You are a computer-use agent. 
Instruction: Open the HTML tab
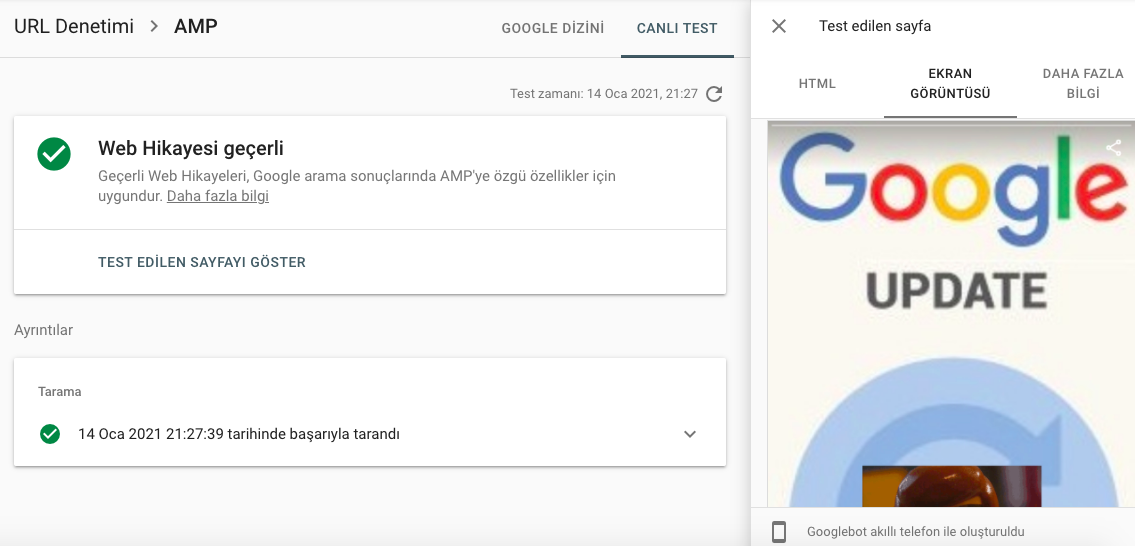coord(817,83)
